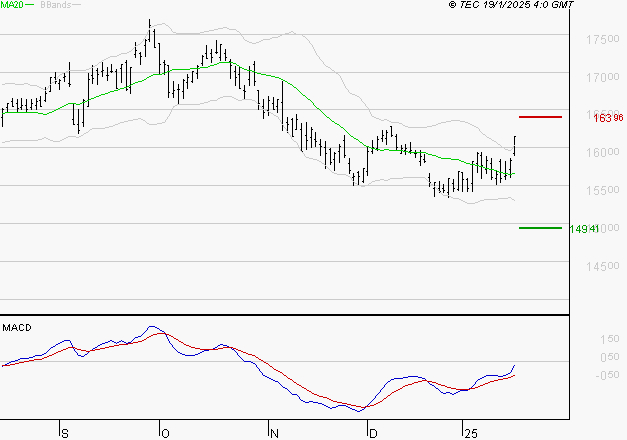Click the BBands legend label
Viewport: 627px width, 440px height.
56,5
